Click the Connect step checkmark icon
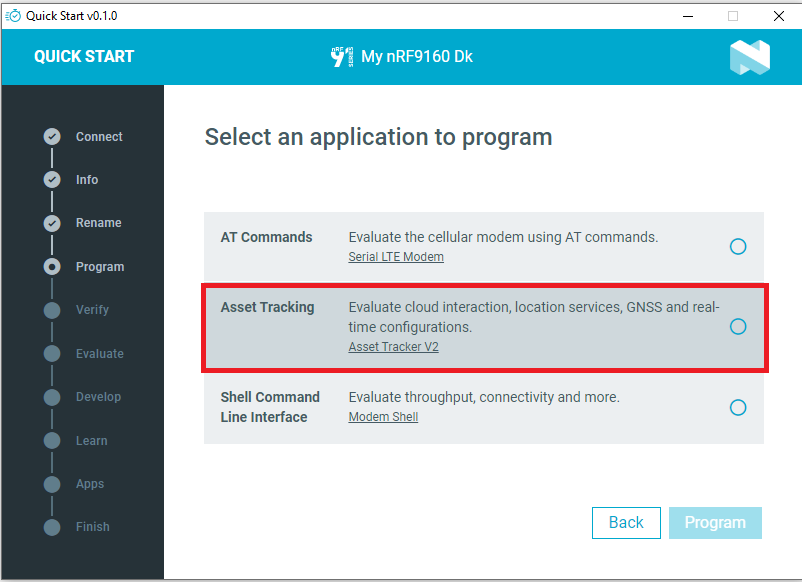This screenshot has width=802, height=582. point(52,137)
